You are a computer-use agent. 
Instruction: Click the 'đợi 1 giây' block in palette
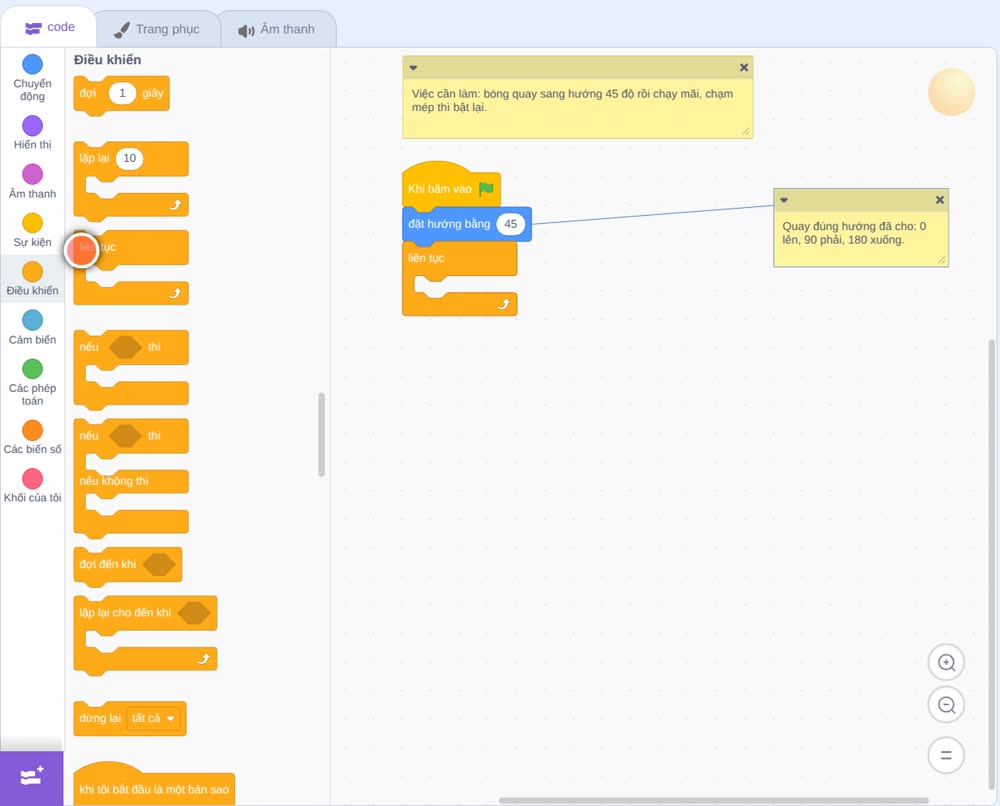pos(121,96)
